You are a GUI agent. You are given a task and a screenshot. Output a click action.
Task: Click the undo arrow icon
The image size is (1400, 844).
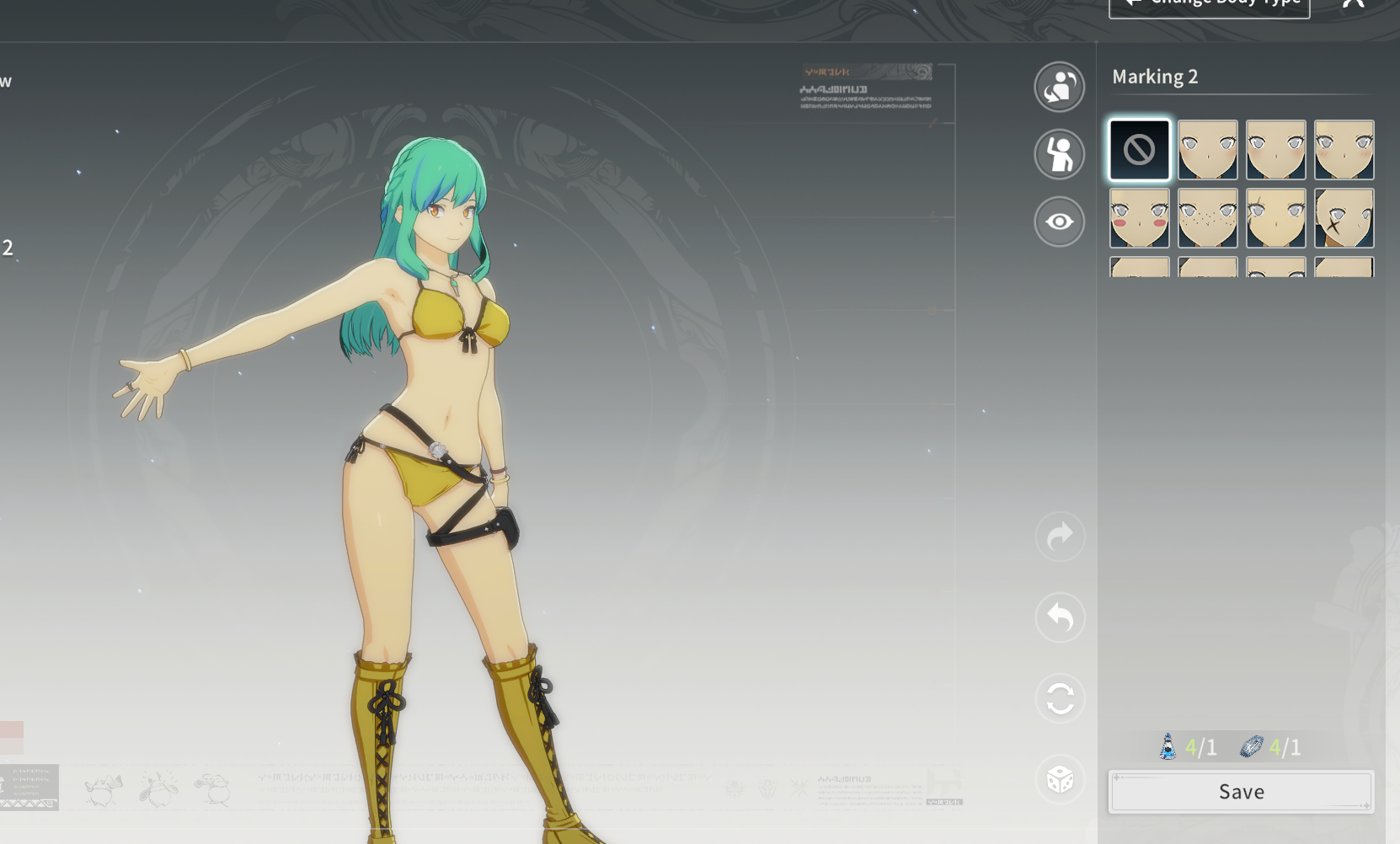tap(1060, 617)
